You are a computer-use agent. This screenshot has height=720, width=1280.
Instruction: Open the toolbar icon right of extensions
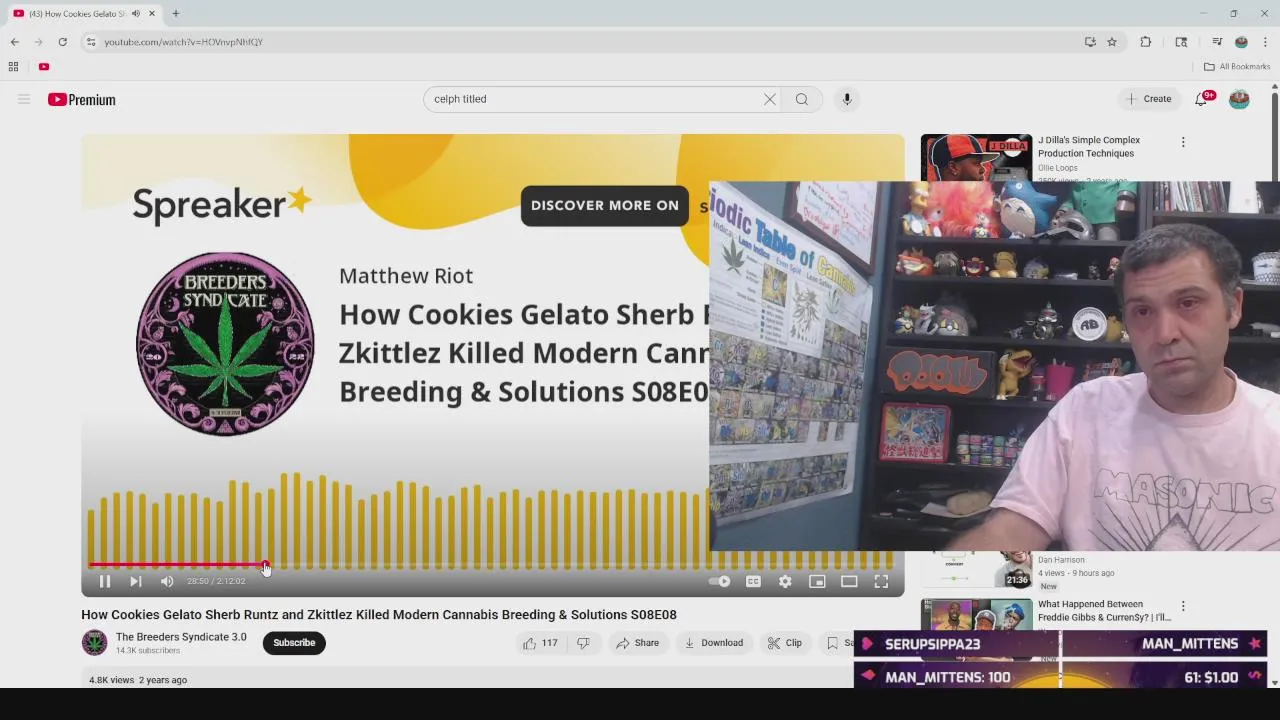click(x=1181, y=42)
